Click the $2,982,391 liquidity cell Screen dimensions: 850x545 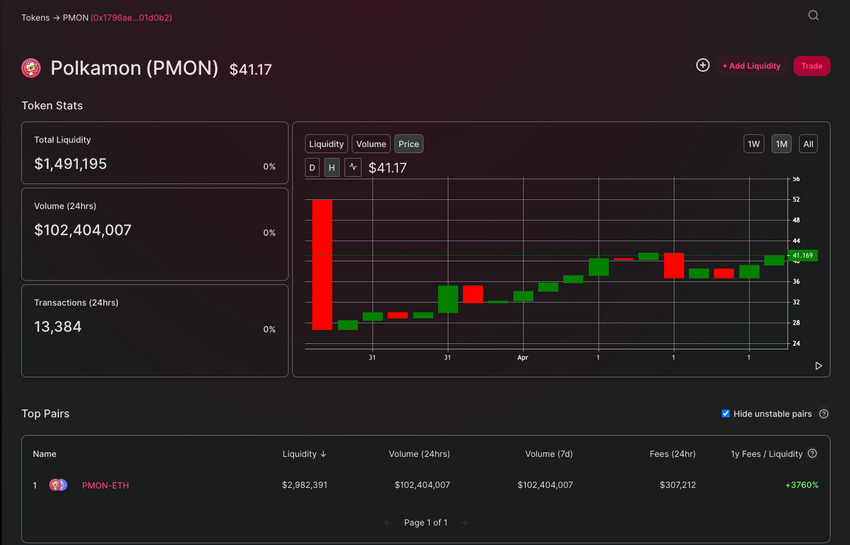(304, 485)
